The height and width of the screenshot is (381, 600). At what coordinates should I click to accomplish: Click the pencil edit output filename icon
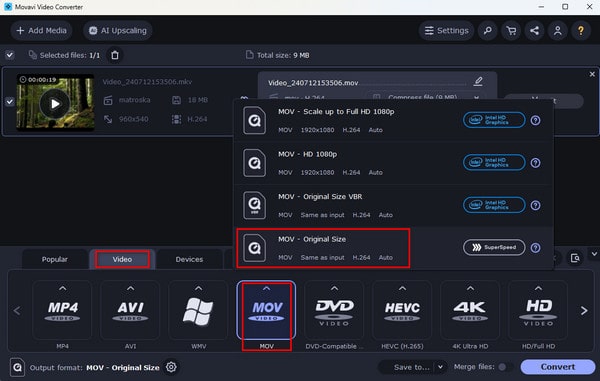click(478, 82)
